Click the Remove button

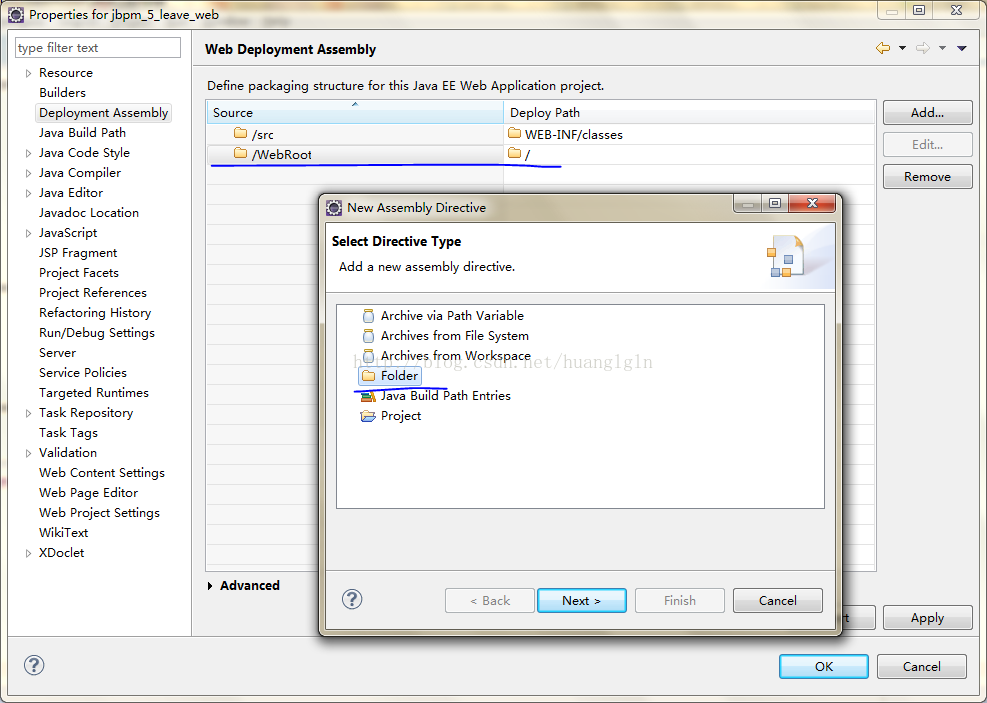[x=927, y=177]
